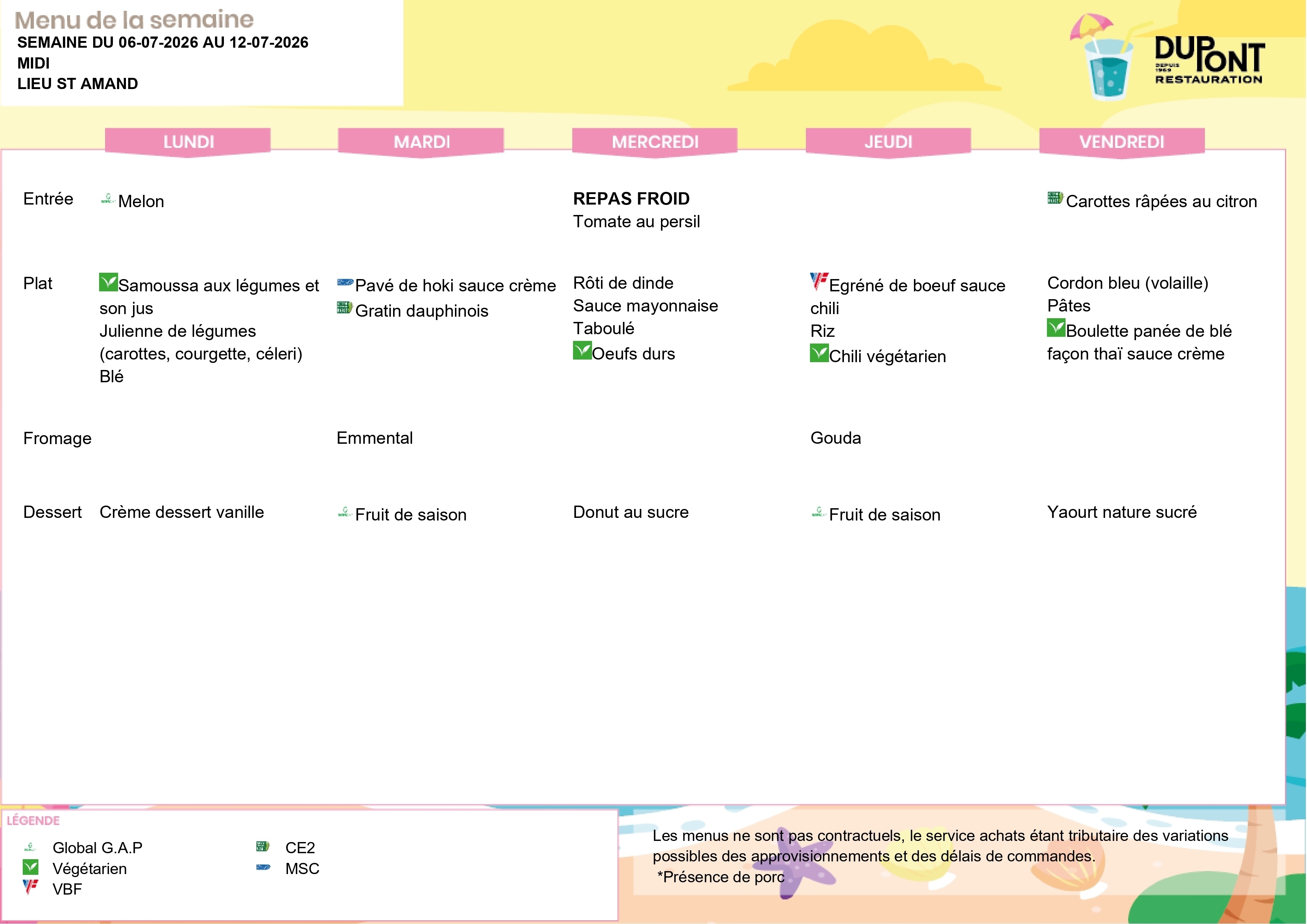The image size is (1307, 924).
Task: Click the Menu de la semaine title
Action: [x=135, y=20]
